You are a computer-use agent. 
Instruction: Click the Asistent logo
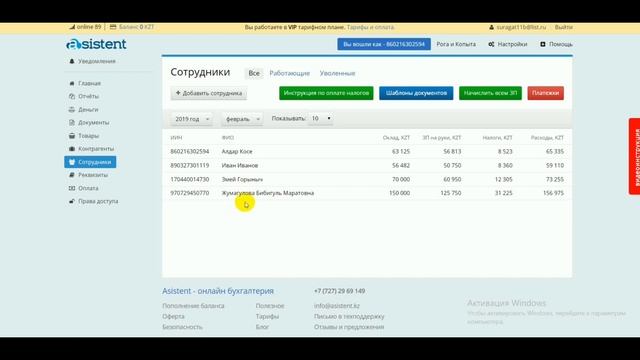(x=96, y=44)
